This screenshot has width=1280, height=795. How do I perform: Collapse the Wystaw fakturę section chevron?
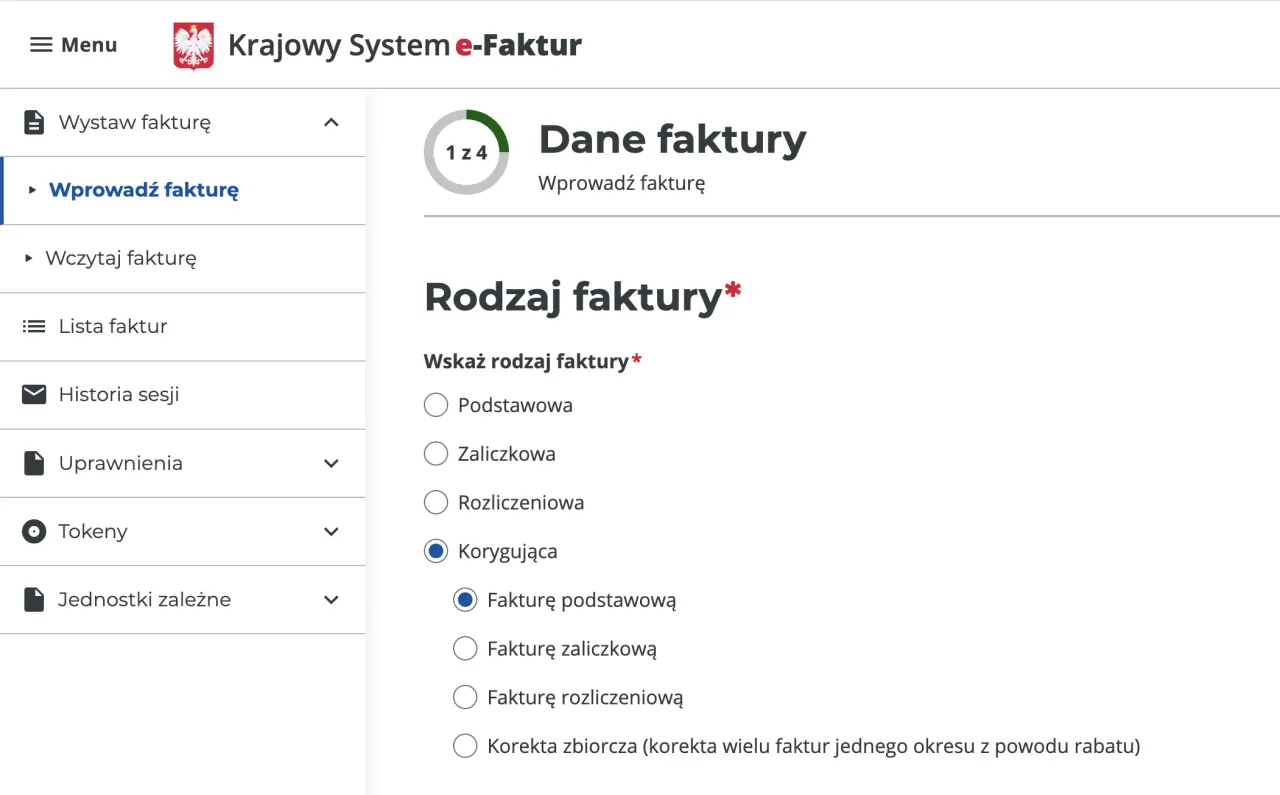332,123
